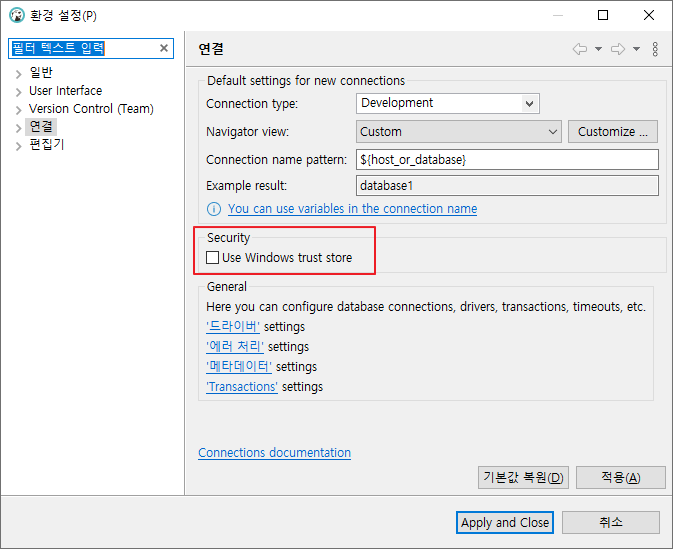
Task: Click Apply and Close button
Action: tap(505, 522)
